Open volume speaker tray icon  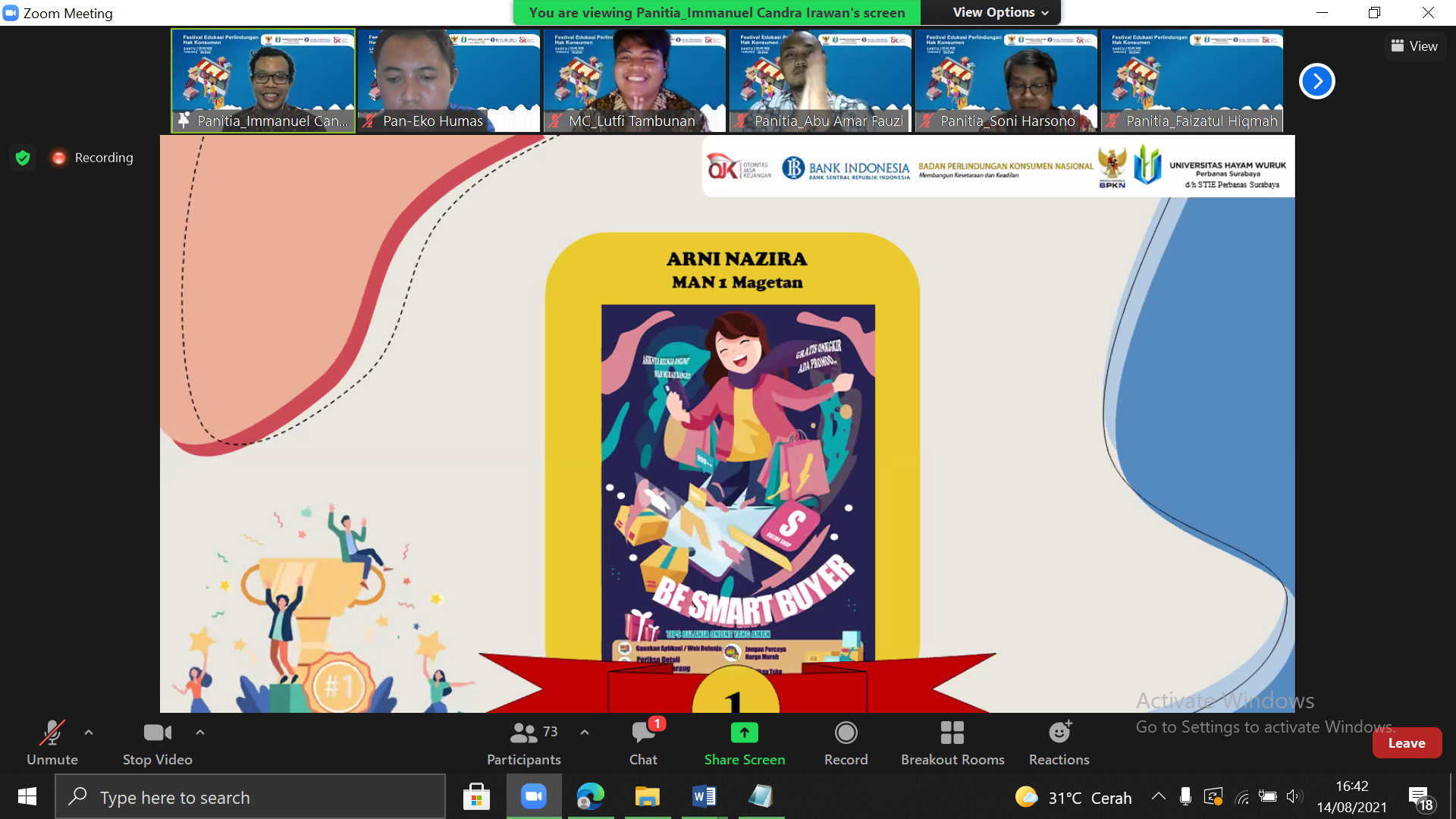coord(1294,796)
